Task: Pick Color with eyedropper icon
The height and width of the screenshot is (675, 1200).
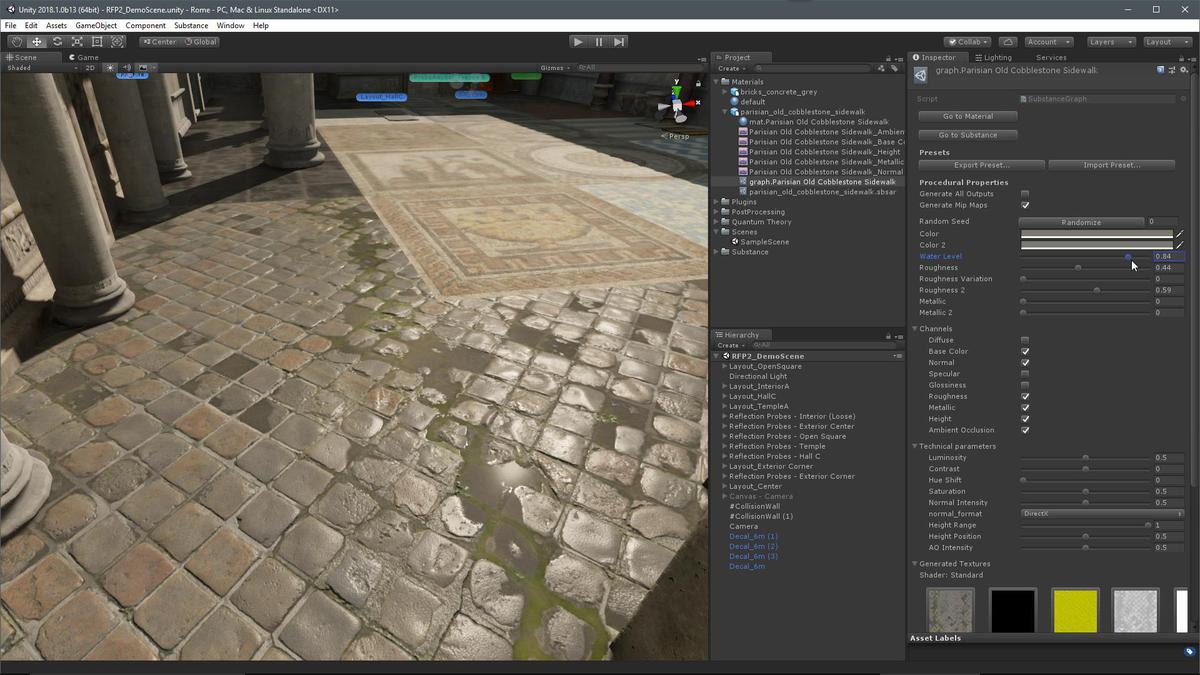Action: pos(1179,234)
